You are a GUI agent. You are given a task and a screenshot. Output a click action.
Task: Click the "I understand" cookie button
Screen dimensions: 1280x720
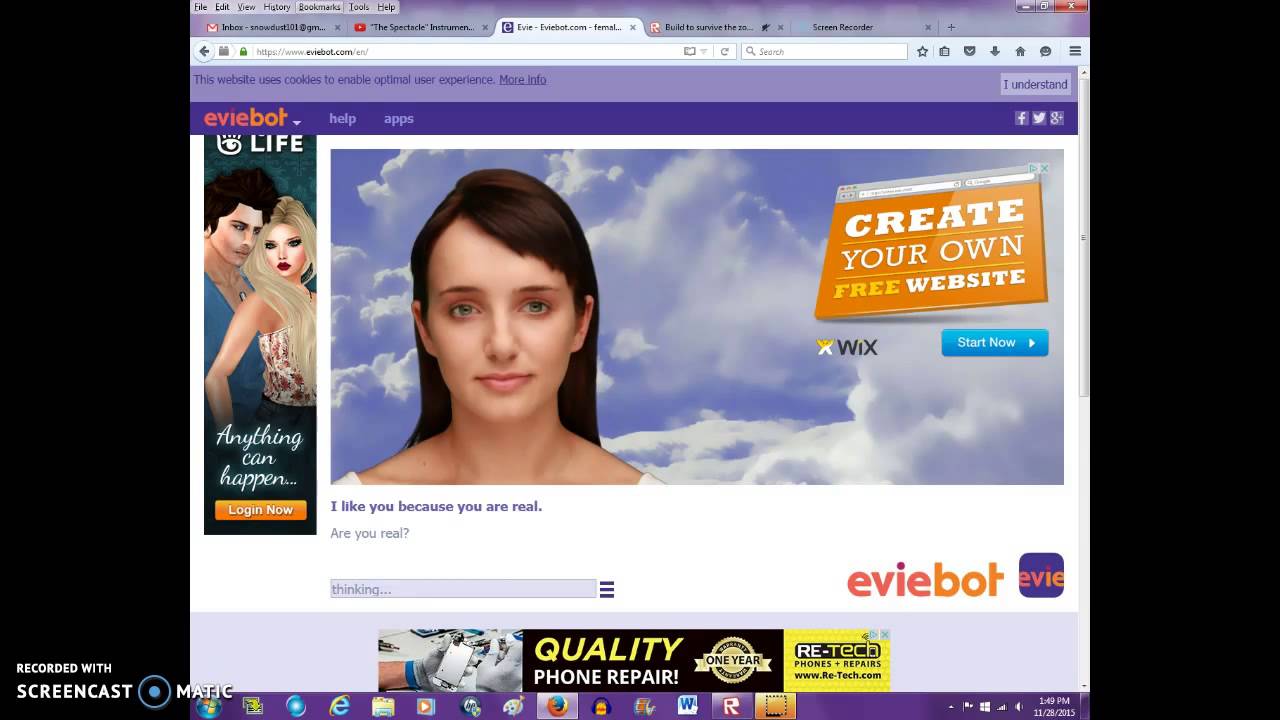click(1035, 84)
